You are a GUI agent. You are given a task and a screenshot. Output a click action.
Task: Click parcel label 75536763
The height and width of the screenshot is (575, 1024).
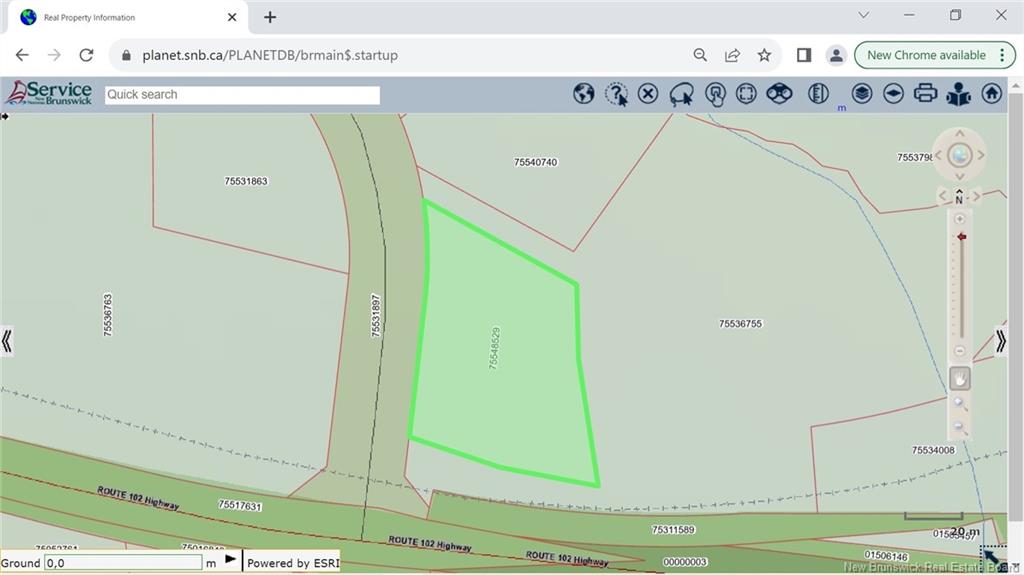[x=108, y=315]
